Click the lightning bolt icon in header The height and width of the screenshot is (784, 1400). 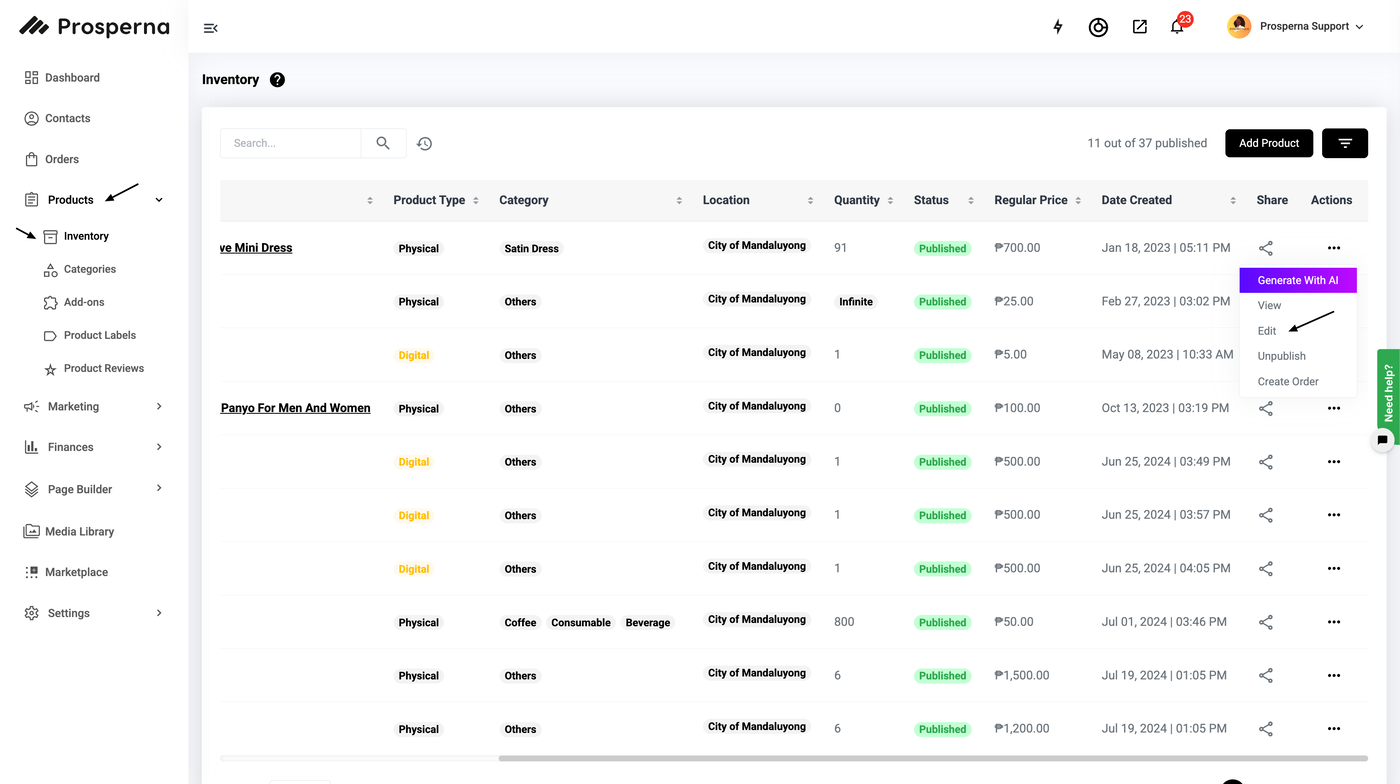pos(1058,27)
